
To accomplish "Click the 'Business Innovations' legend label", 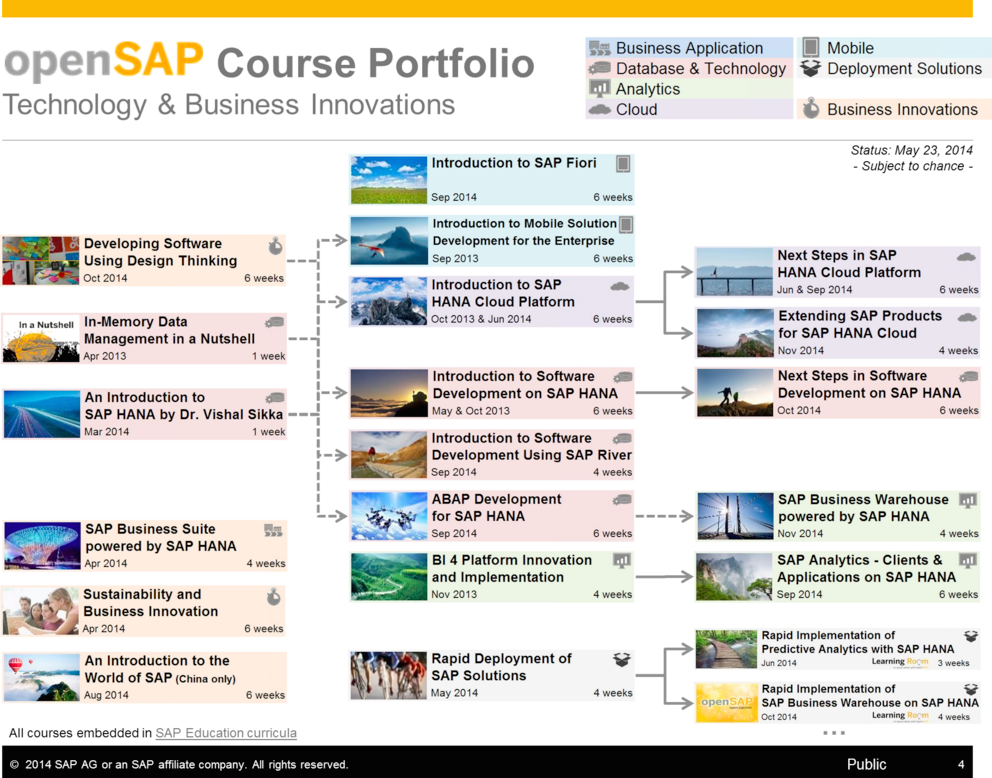I will click(903, 109).
